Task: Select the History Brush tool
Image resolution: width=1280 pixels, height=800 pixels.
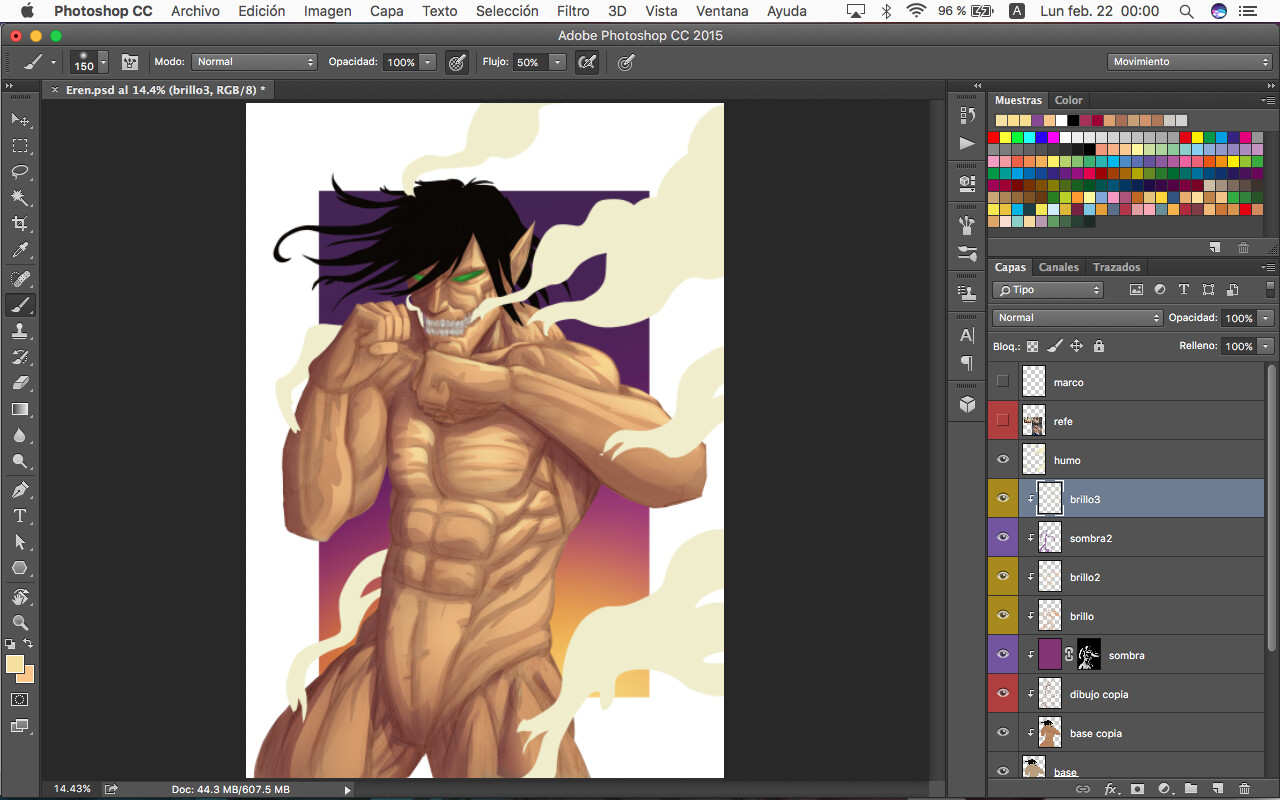Action: 20,357
